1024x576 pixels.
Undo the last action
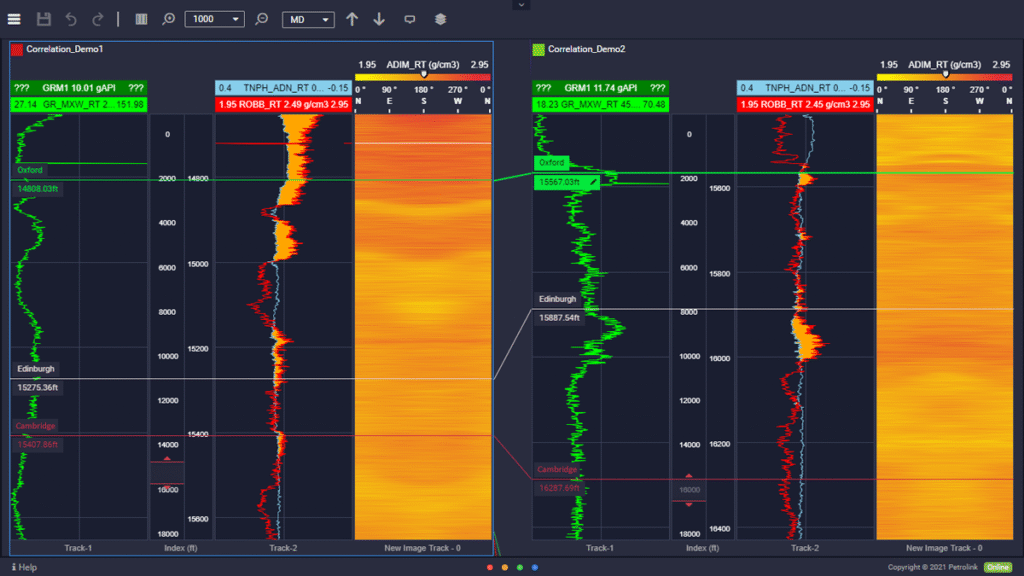71,19
